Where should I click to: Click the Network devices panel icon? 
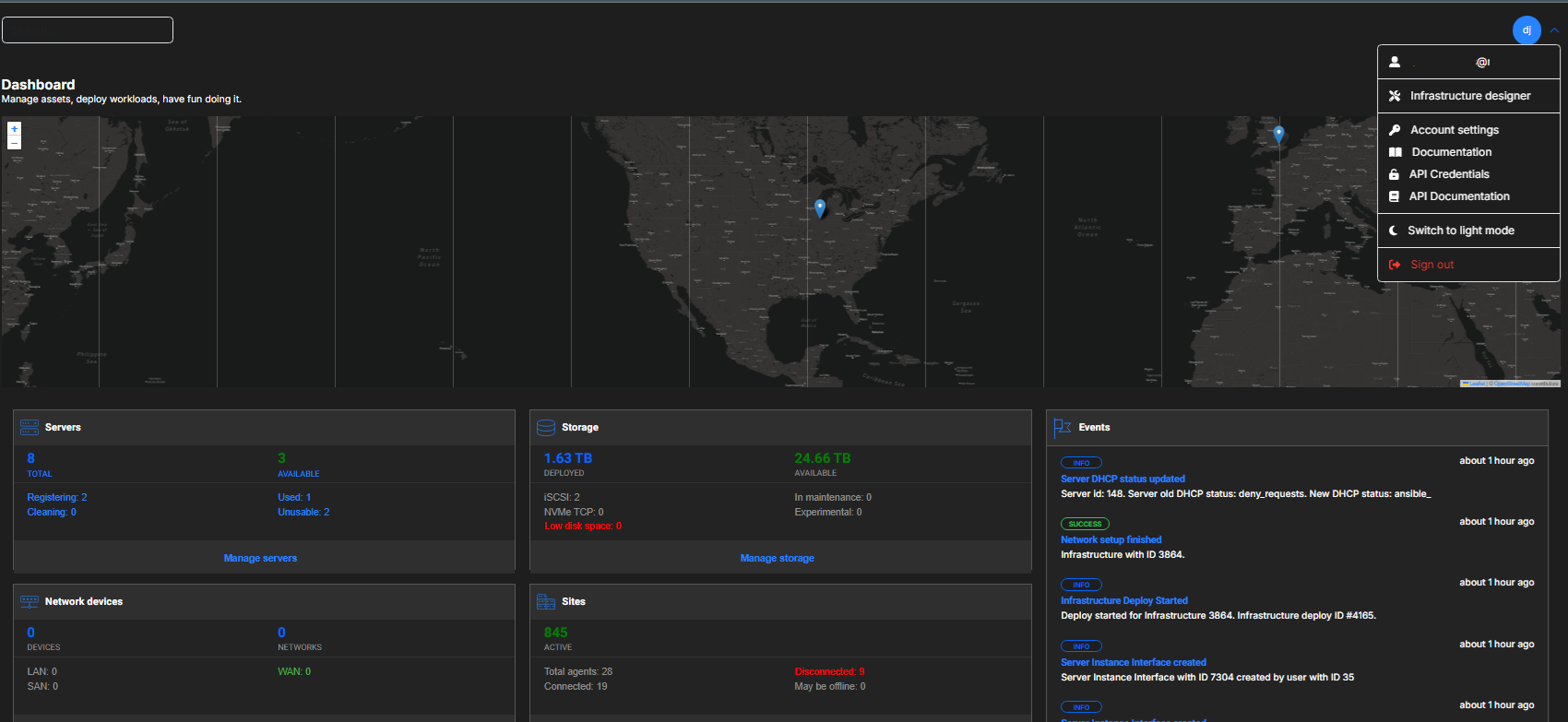tap(30, 601)
